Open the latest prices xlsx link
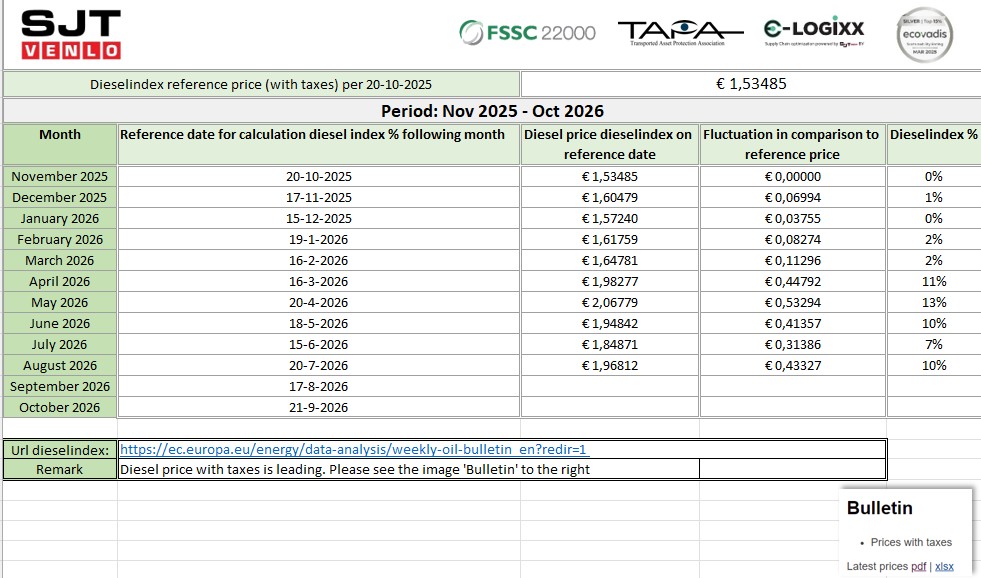Screen dimensions: 981x578 944,567
